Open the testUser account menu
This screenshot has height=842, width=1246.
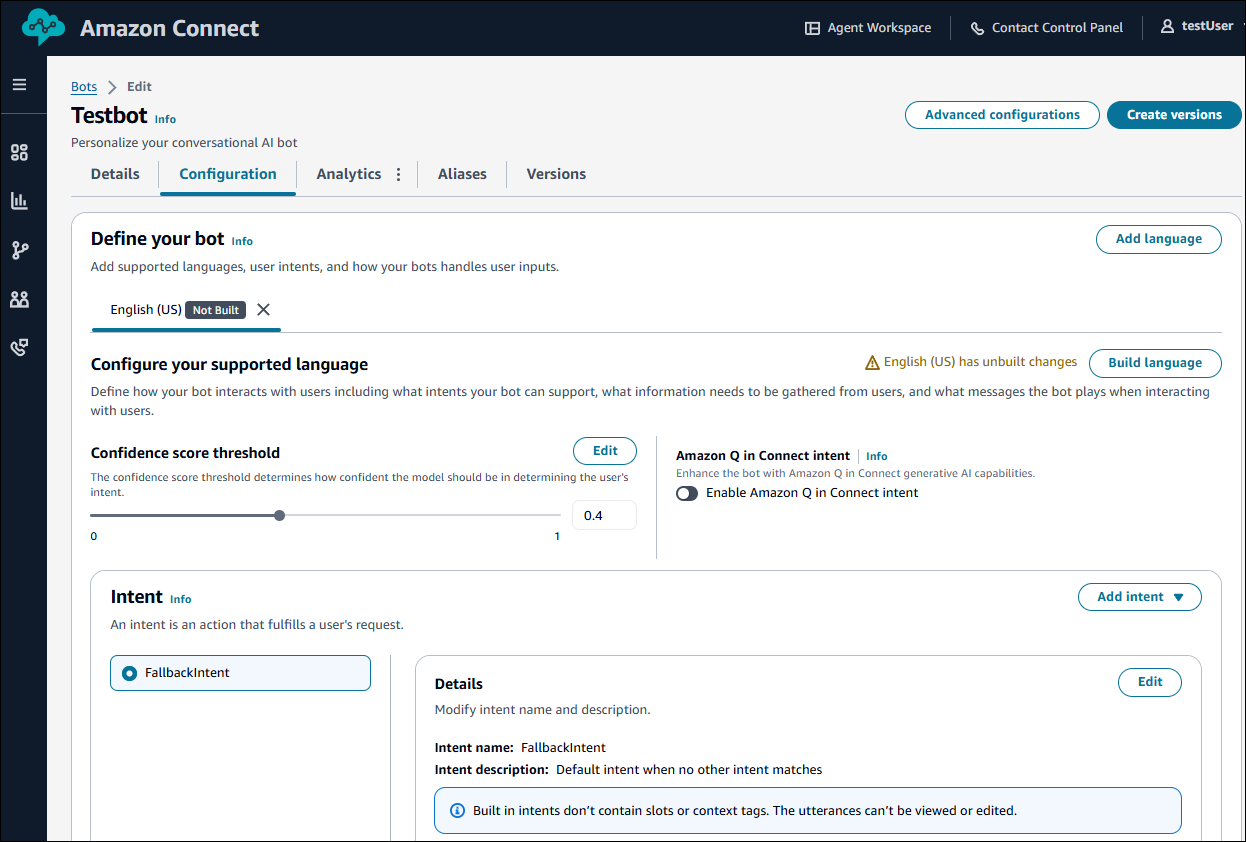1197,27
